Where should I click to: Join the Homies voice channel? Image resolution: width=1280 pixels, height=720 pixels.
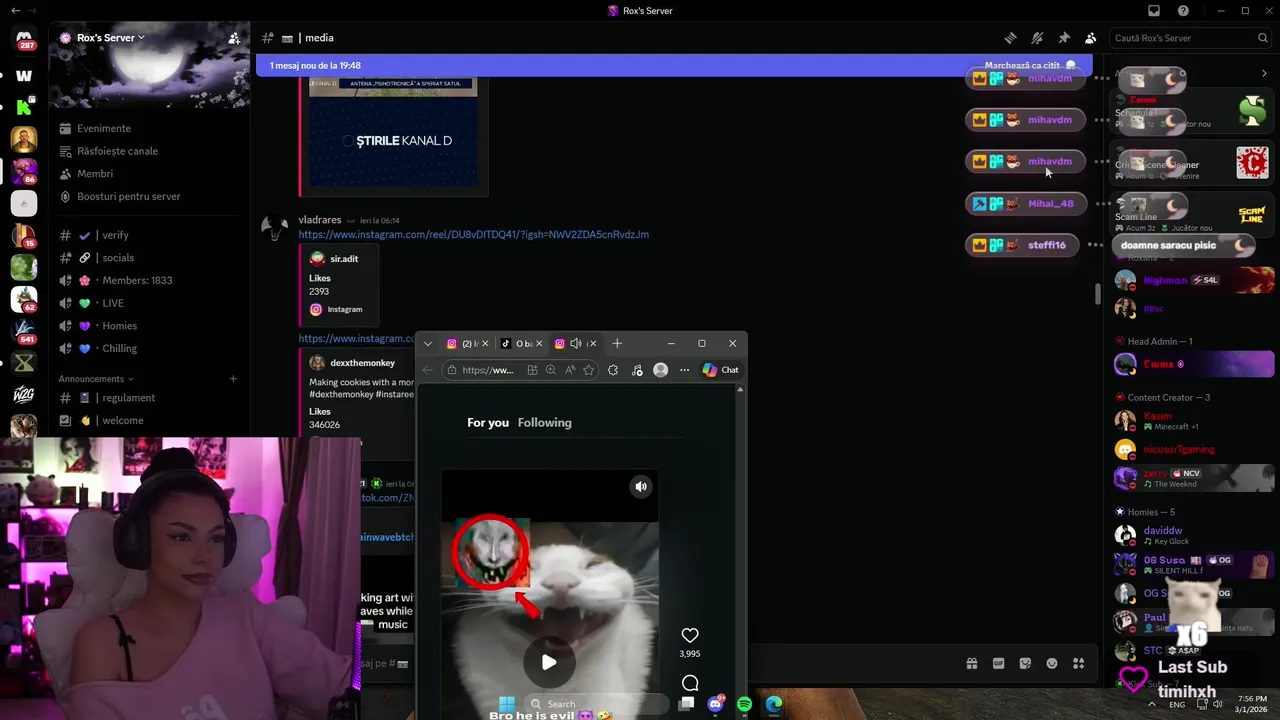(150, 326)
